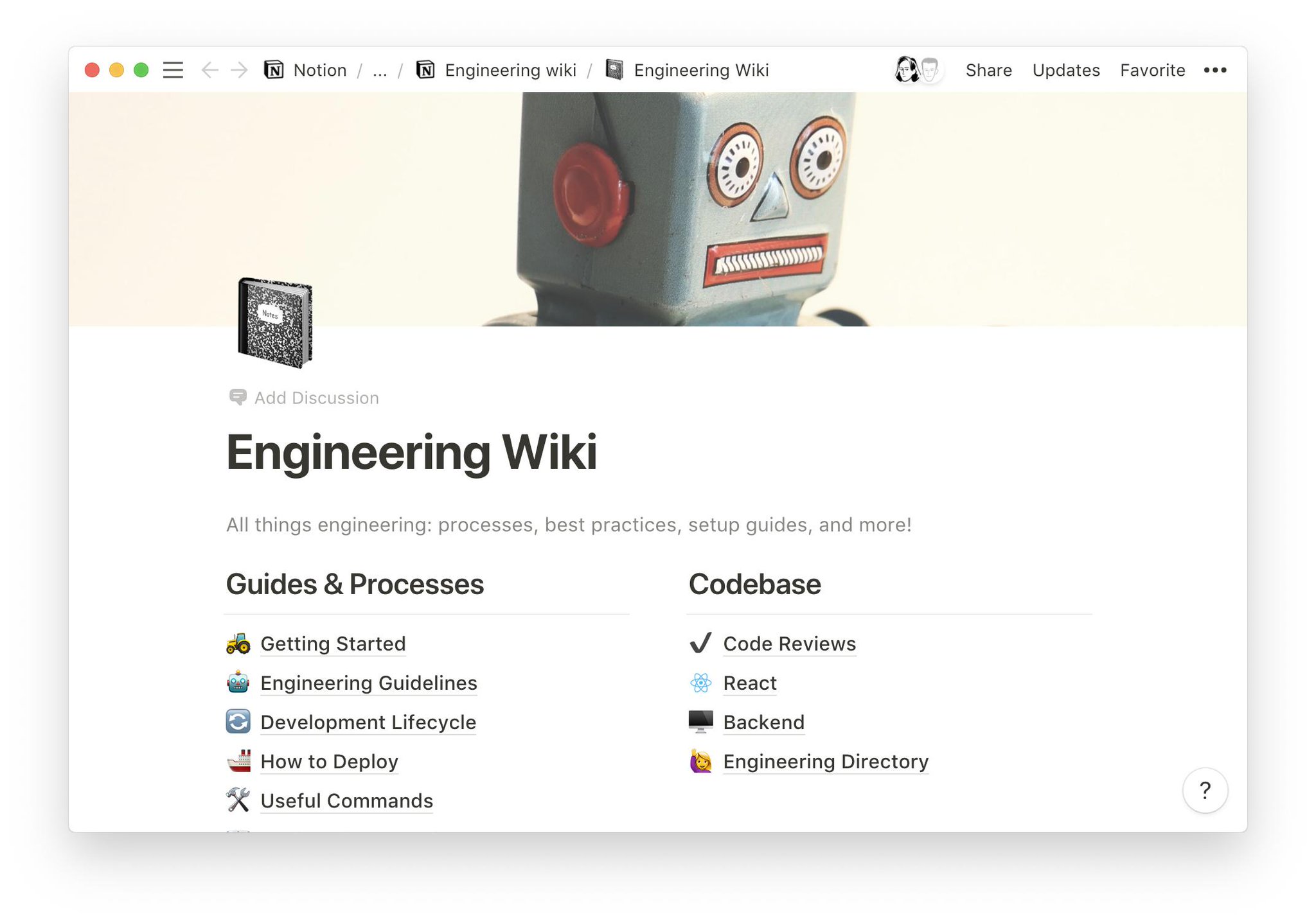Open the Notion breadcrumb link
This screenshot has height=923, width=1316.
[320, 70]
